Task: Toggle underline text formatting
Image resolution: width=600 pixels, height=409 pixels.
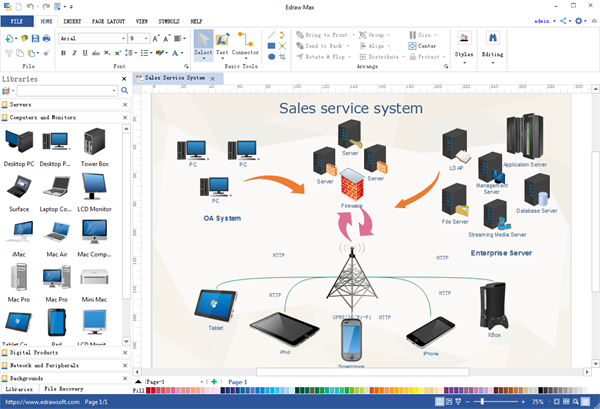Action: (x=87, y=54)
